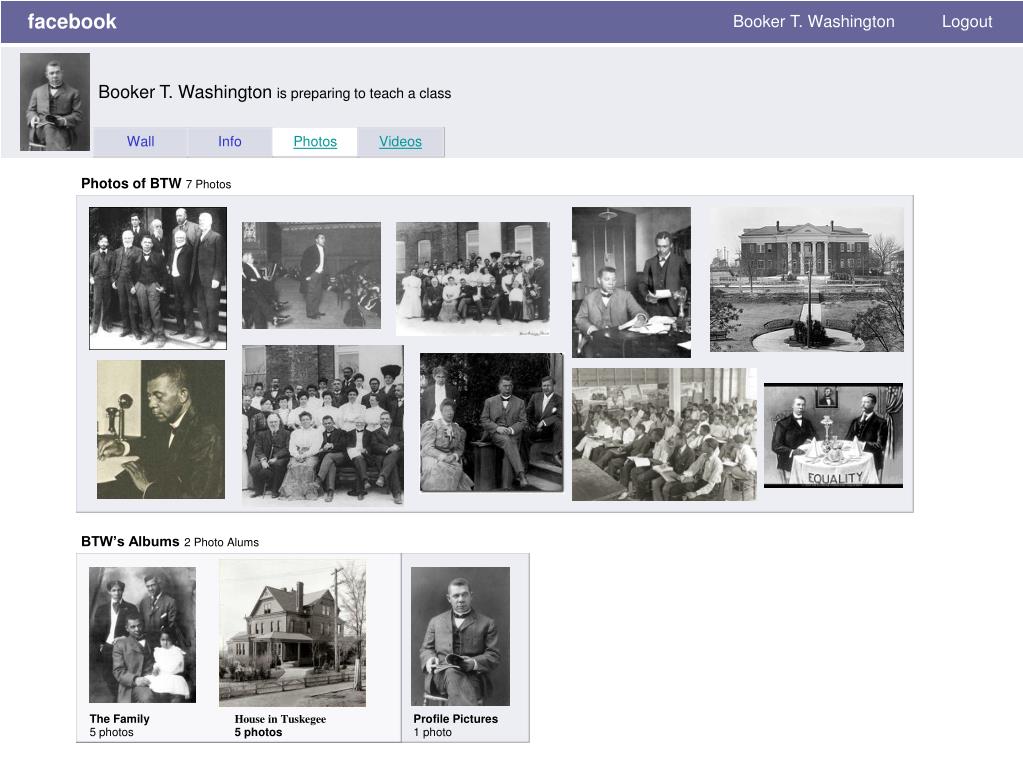This screenshot has height=767, width=1023.
Task: Open photo of columned building with fountain
Action: tap(807, 279)
